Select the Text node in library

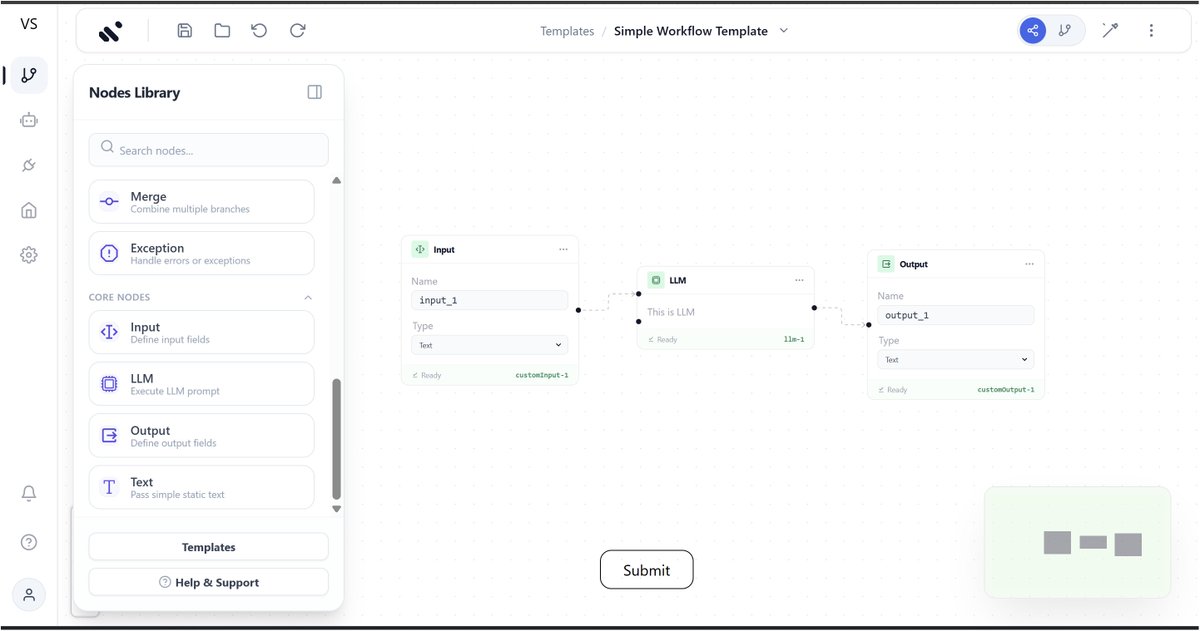click(201, 487)
